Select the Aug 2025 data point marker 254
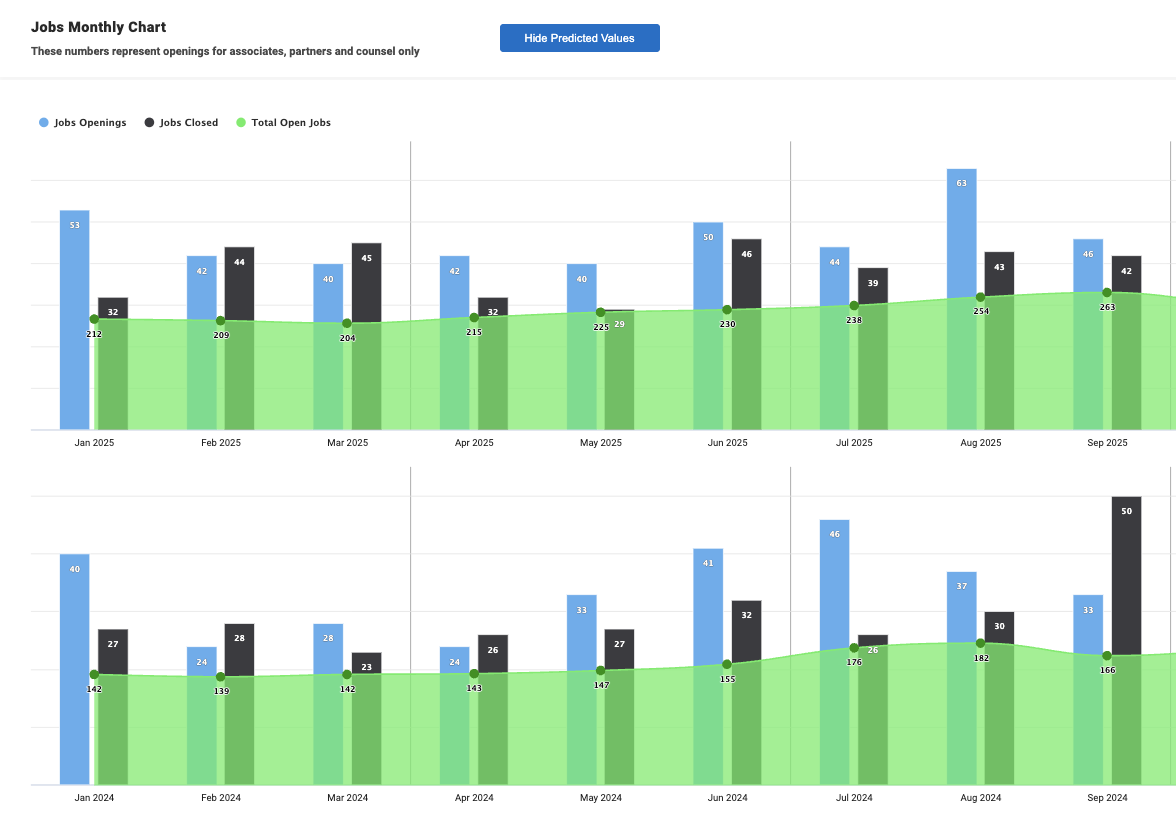 tap(980, 297)
